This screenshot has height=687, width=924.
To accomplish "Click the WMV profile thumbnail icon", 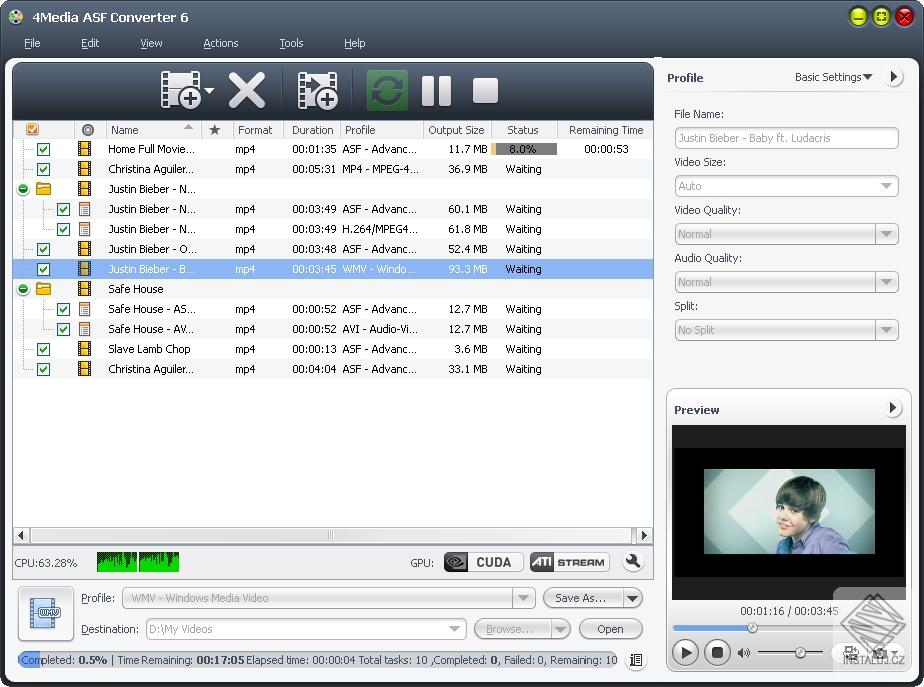I will [45, 613].
